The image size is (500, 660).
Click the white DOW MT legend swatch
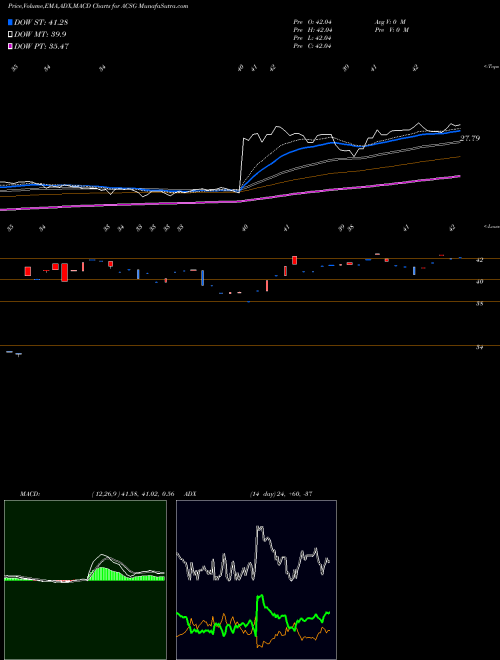pyautogui.click(x=10, y=34)
